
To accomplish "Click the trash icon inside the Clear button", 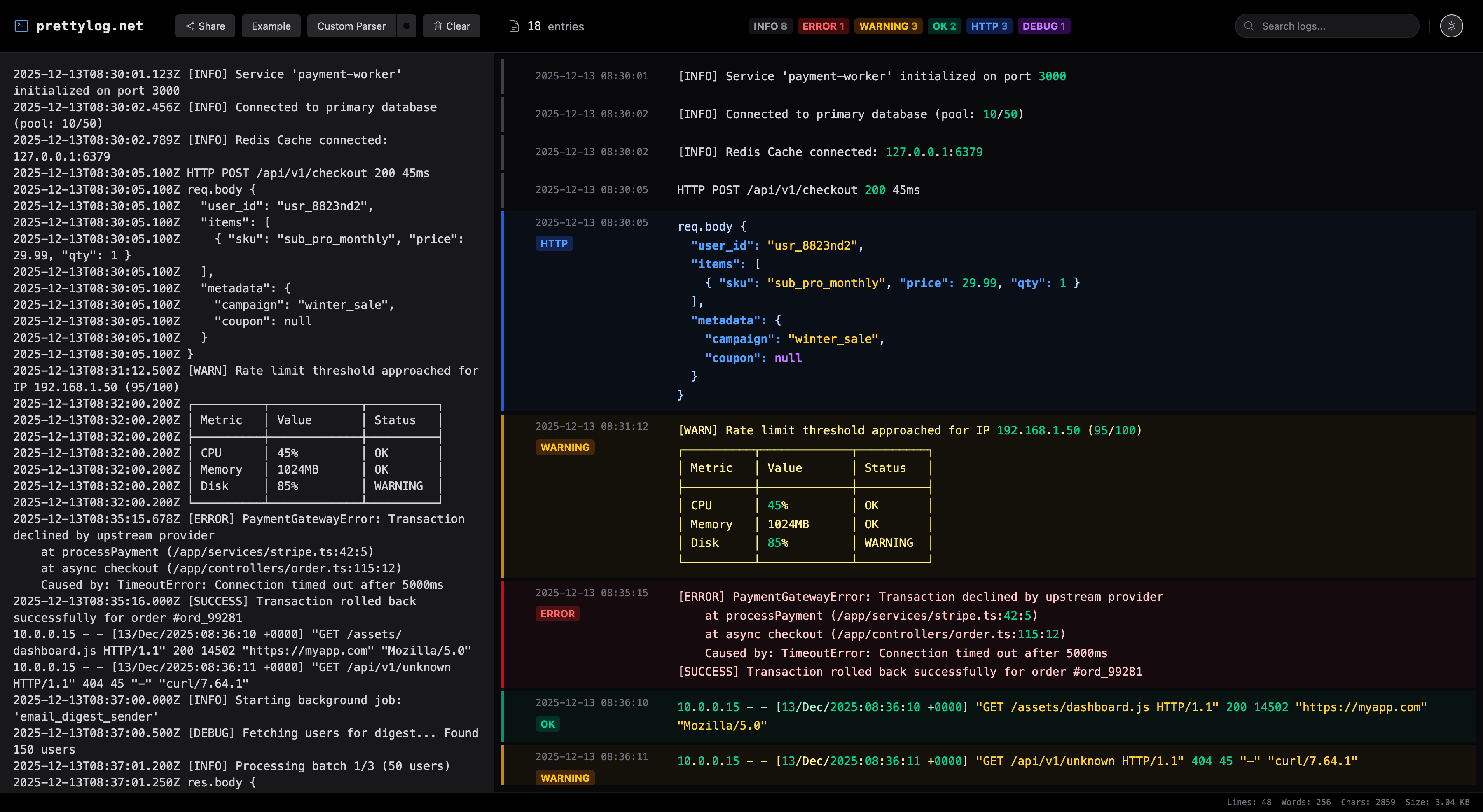I will [x=438, y=25].
